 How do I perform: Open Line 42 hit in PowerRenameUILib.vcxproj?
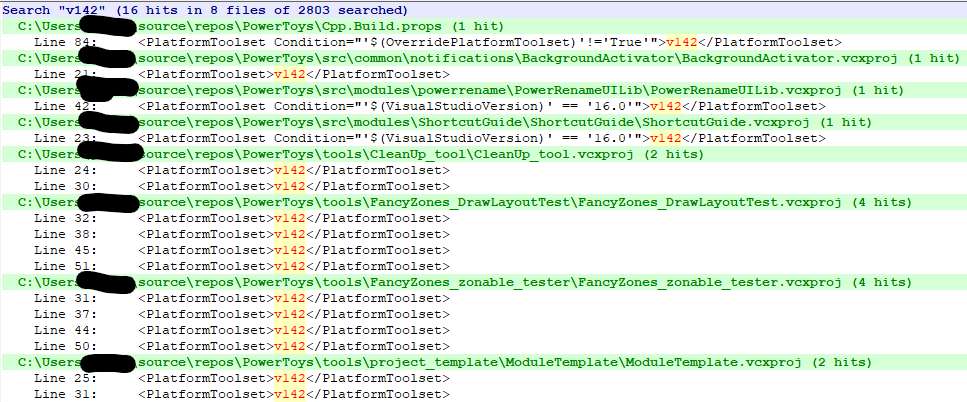[484, 106]
